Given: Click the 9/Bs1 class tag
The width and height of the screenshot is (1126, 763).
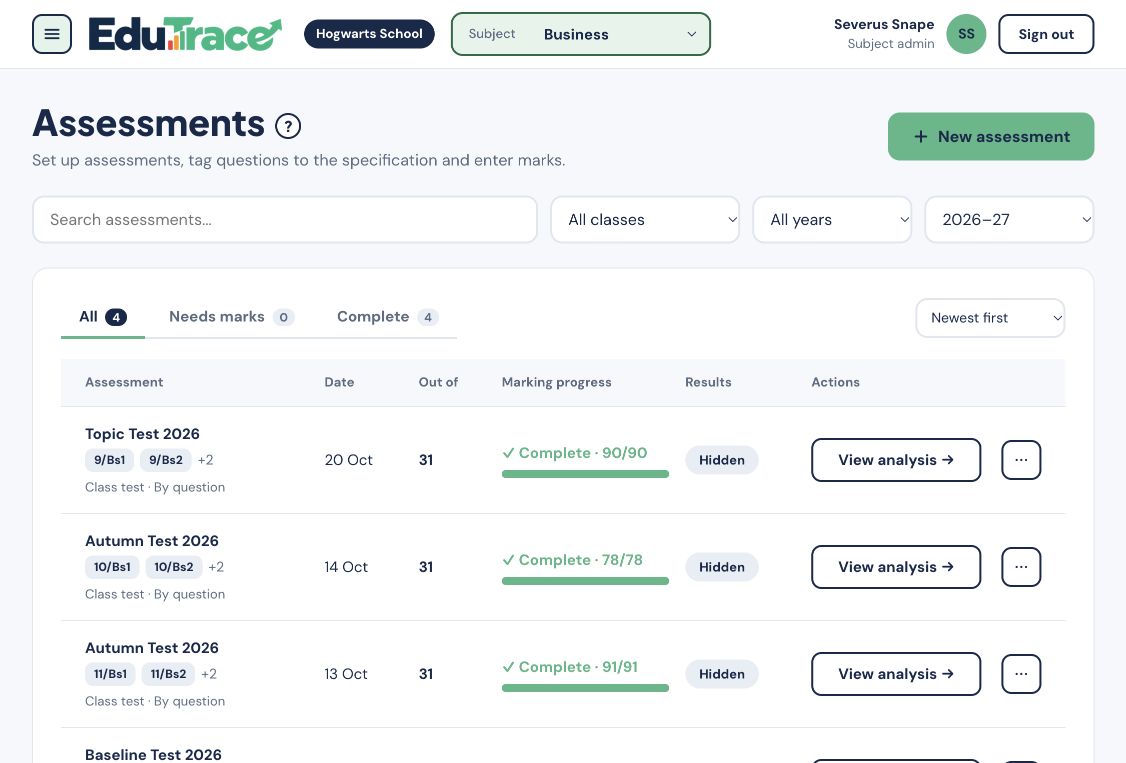Looking at the screenshot, I should [110, 460].
